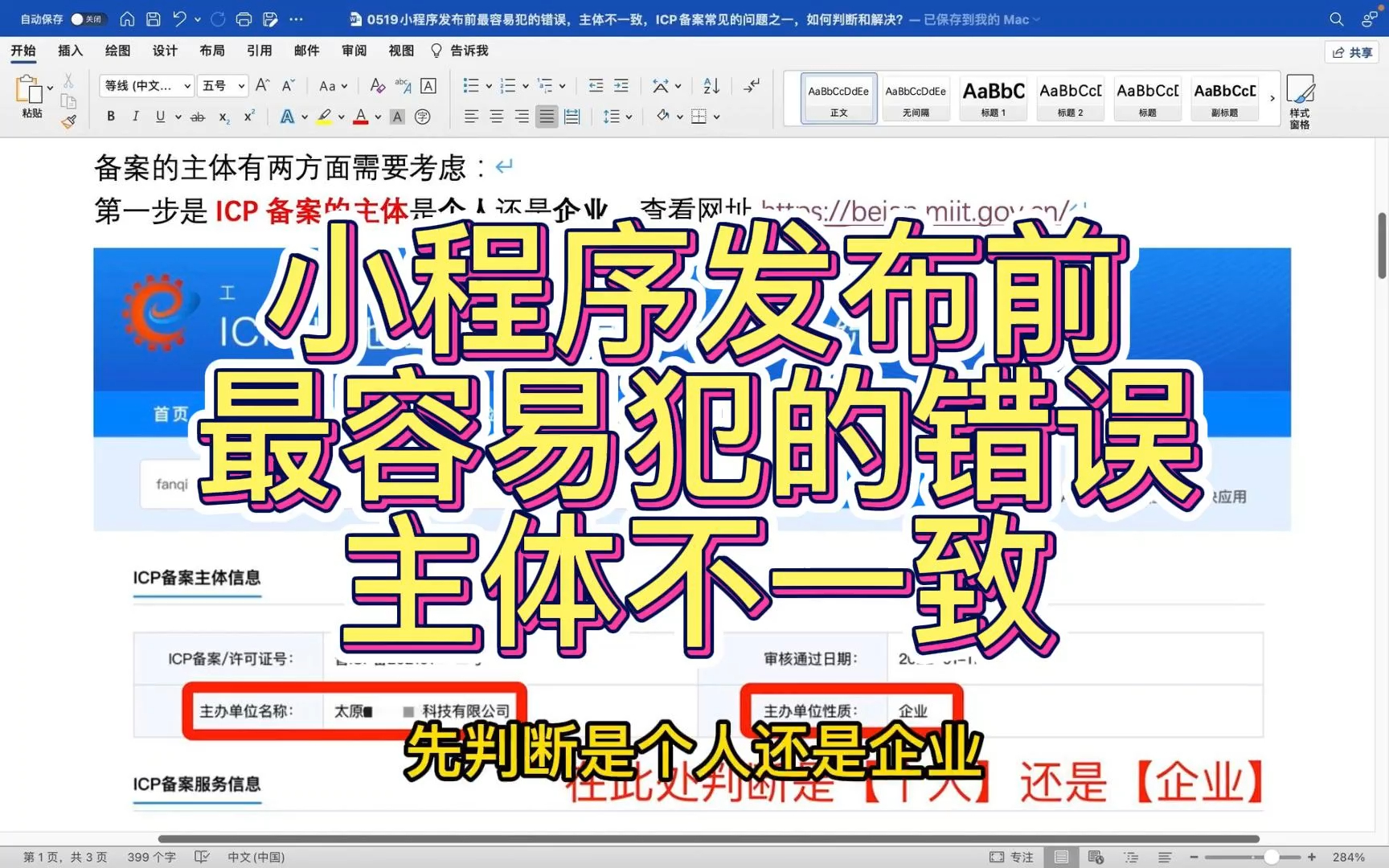Click the Redo icon

(218, 19)
